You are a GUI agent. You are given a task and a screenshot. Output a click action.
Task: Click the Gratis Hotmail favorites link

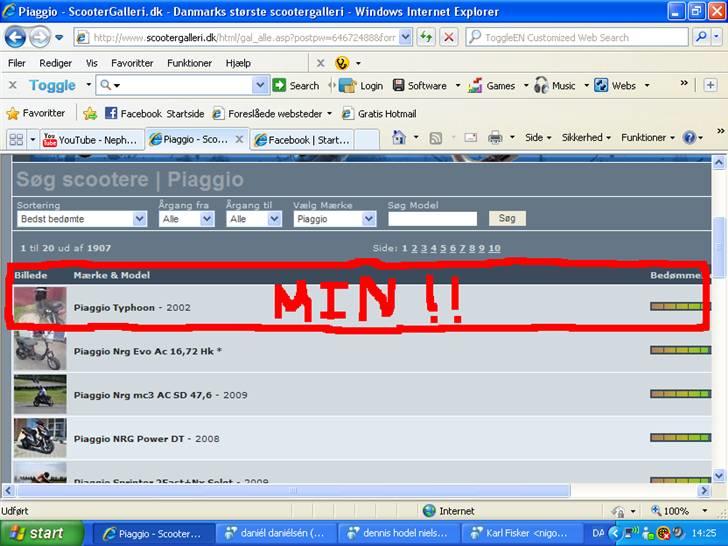click(x=385, y=113)
